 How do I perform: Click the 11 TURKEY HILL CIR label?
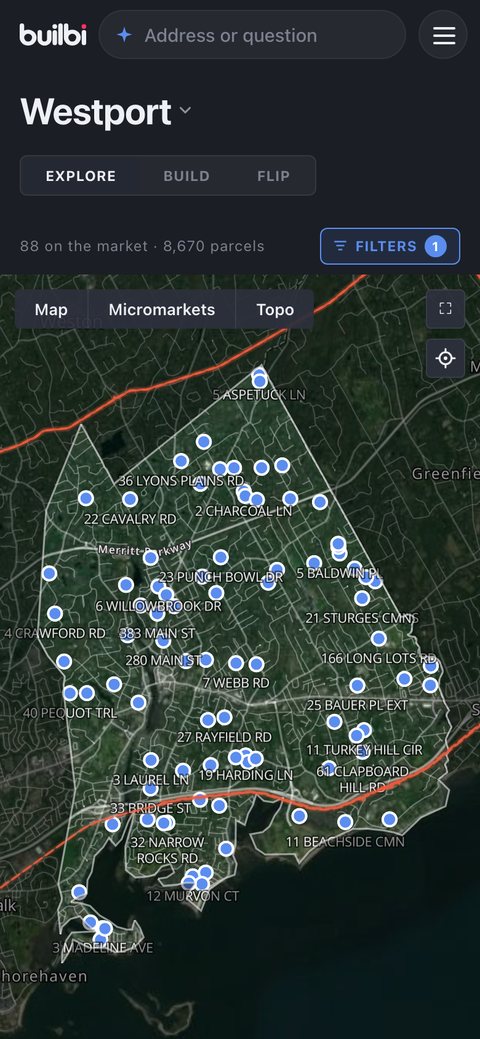(364, 750)
